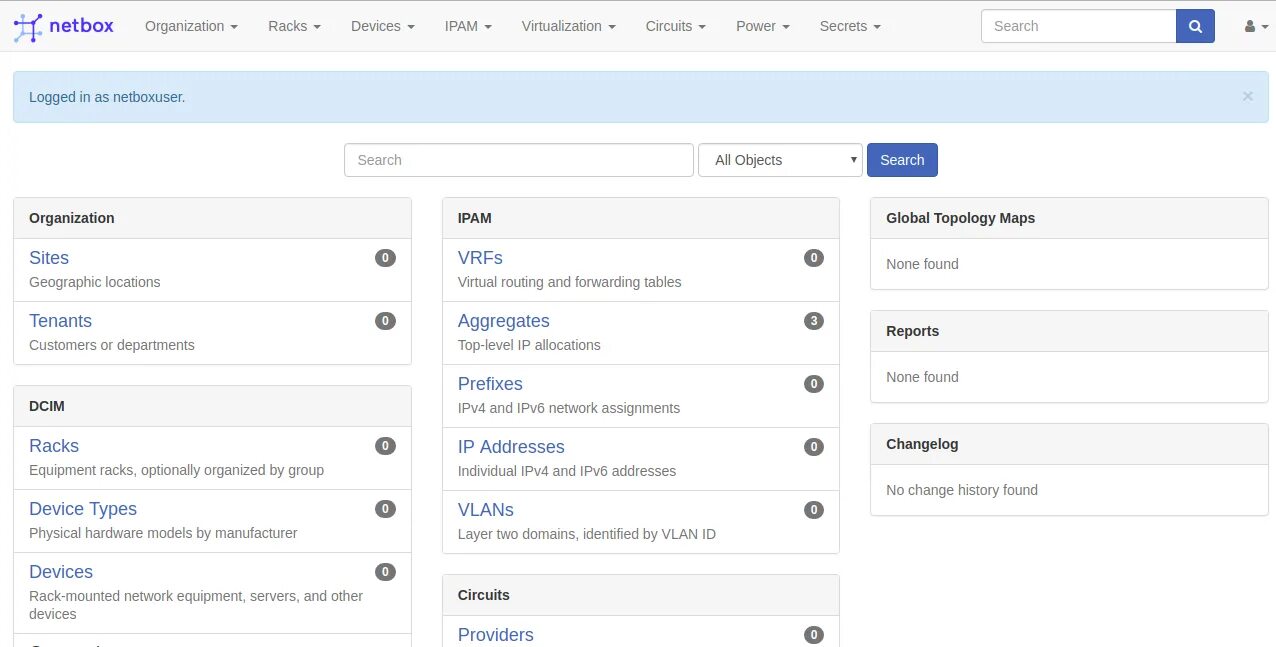Open the Power menu
Viewport: 1276px width, 647px height.
click(x=762, y=26)
